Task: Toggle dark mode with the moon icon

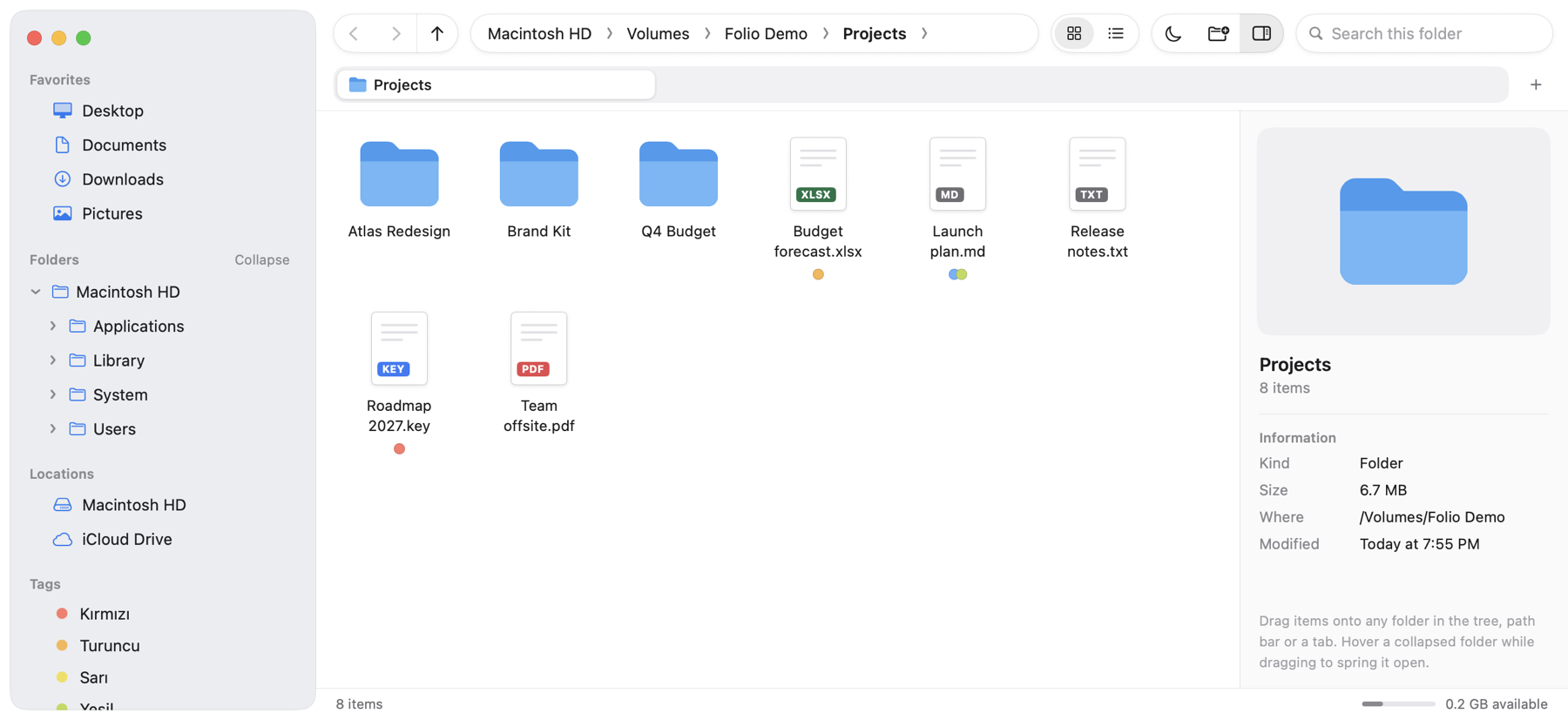Action: coord(1173,34)
